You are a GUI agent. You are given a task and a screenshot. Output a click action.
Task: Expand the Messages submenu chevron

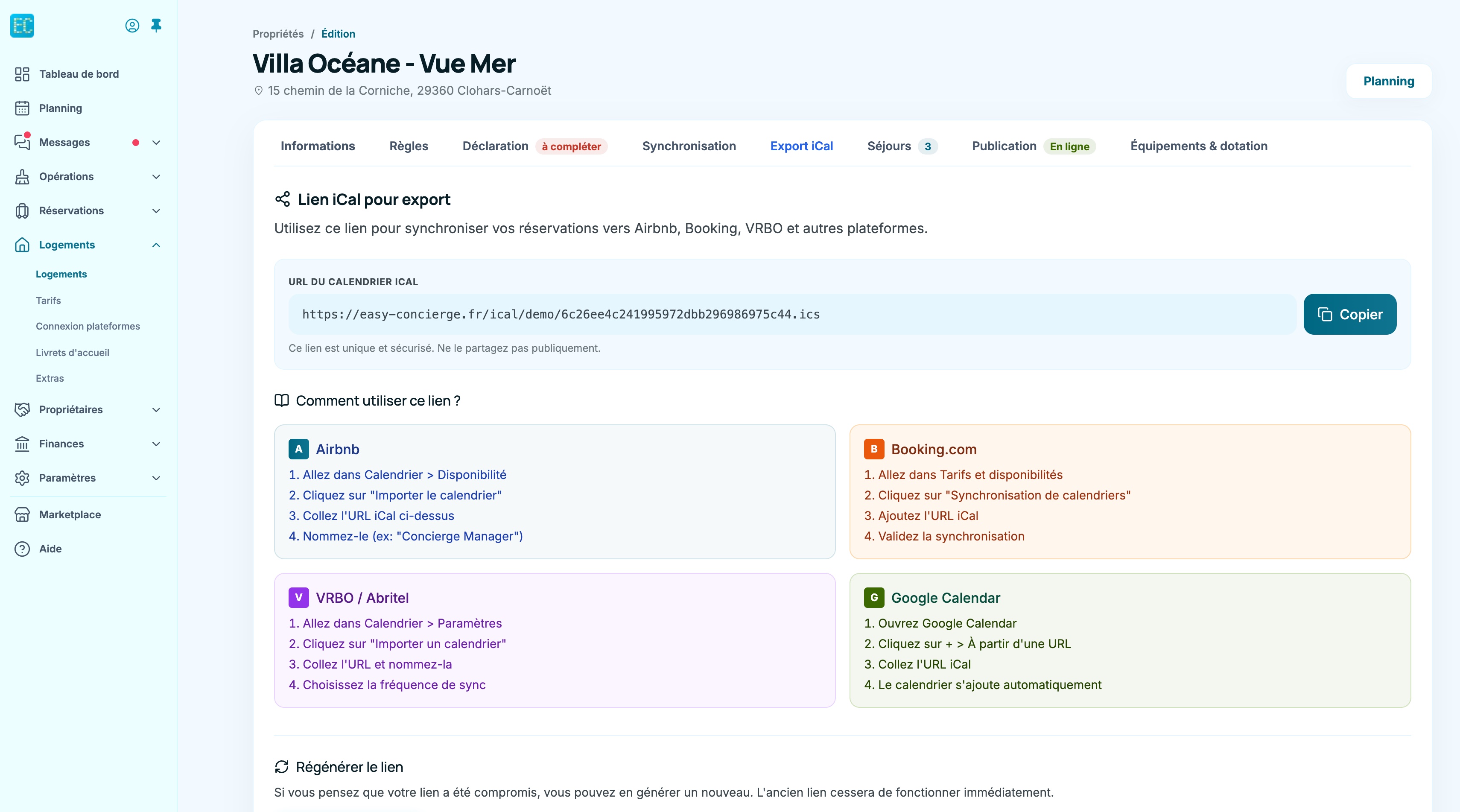(156, 142)
